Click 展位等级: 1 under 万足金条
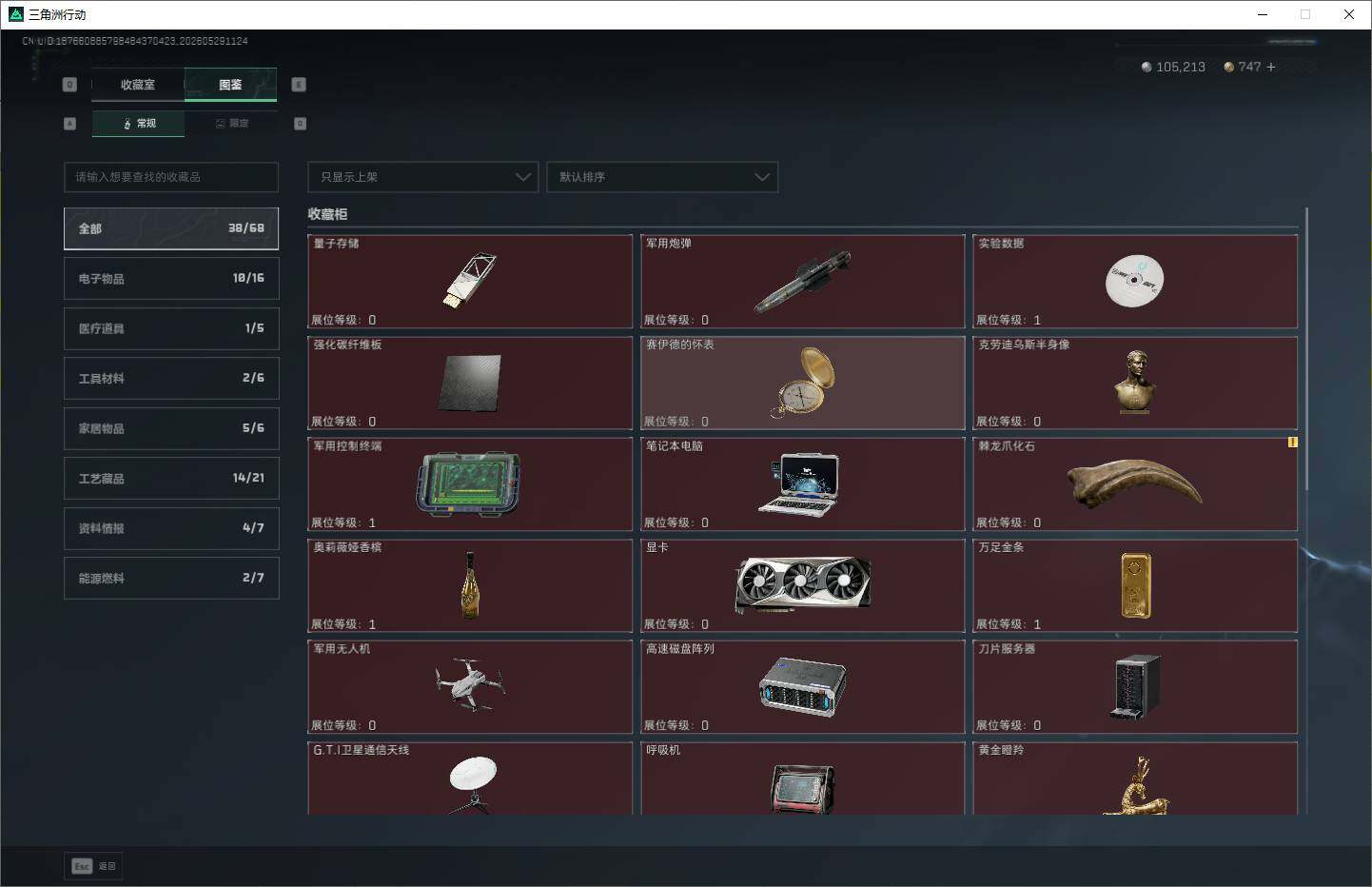 click(x=1009, y=624)
